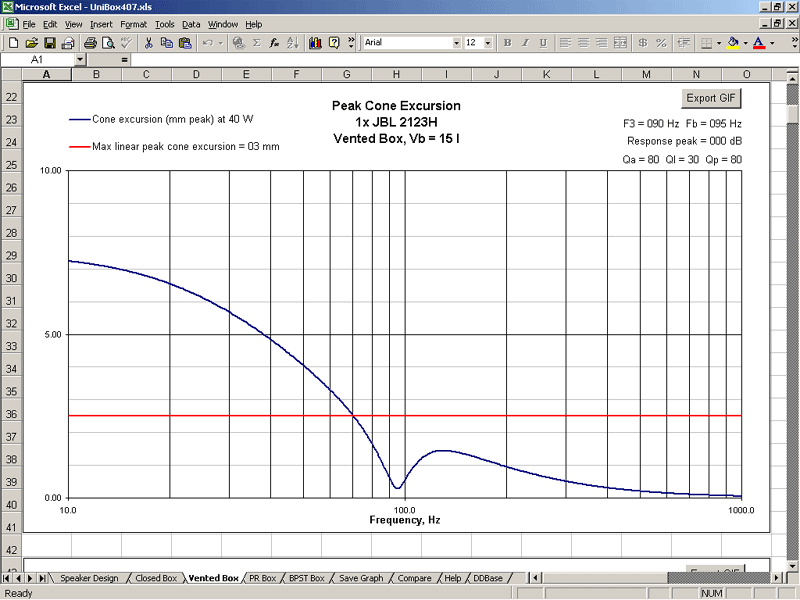Open the DDBase sheet tab
The width and height of the screenshot is (800, 600).
coord(488,578)
